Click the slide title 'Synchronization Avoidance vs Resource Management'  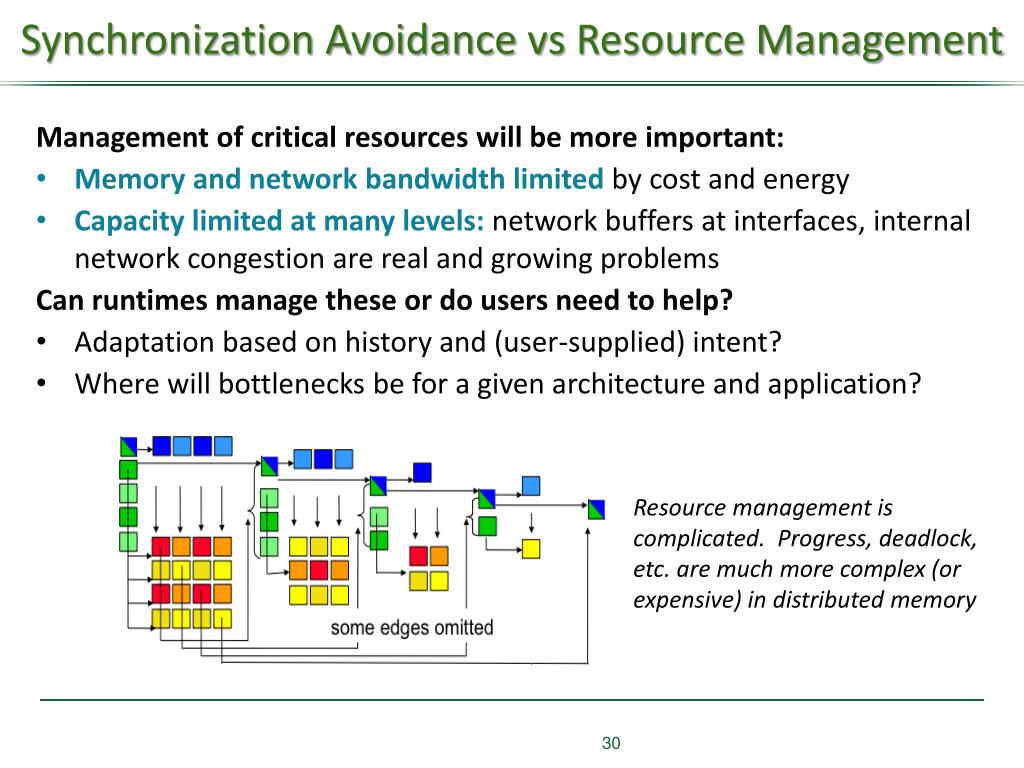512,40
